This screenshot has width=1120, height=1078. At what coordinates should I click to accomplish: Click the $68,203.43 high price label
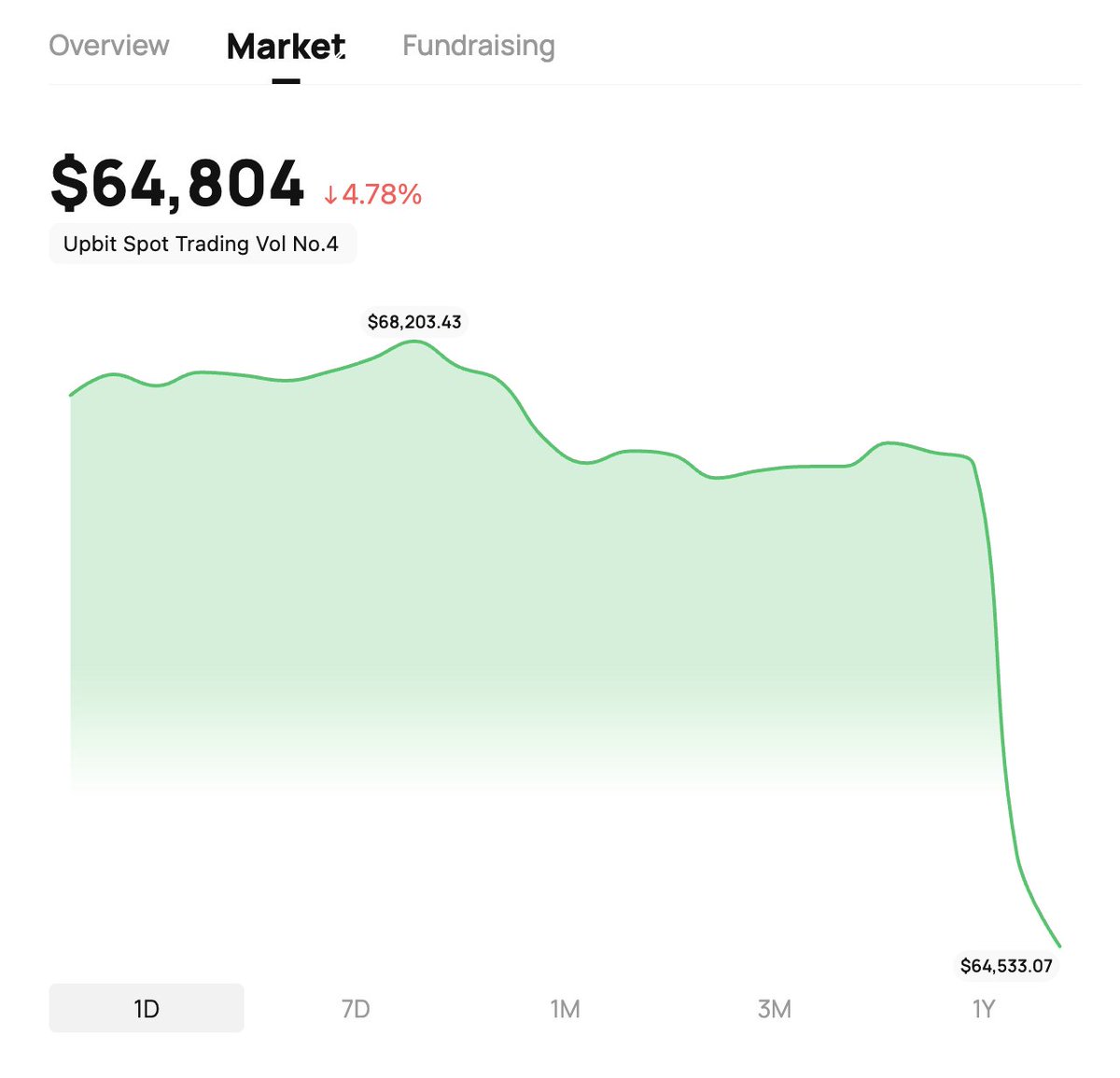414,322
